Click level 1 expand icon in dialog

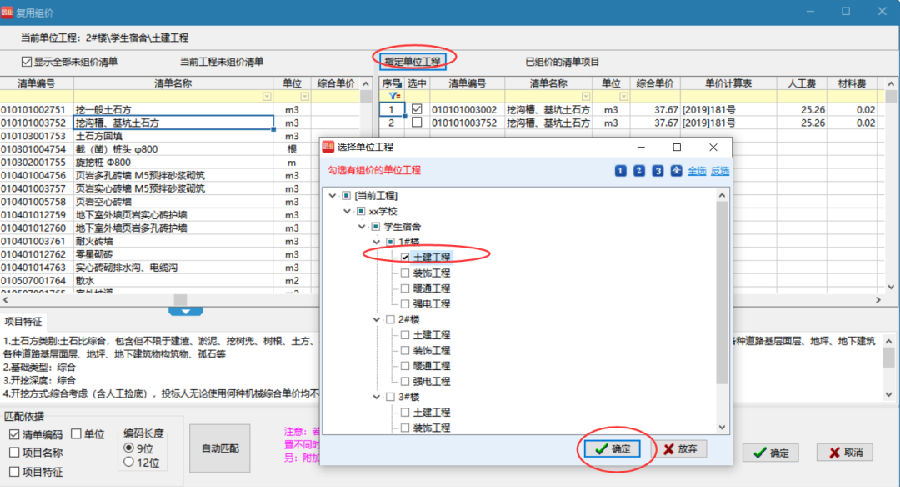[621, 170]
